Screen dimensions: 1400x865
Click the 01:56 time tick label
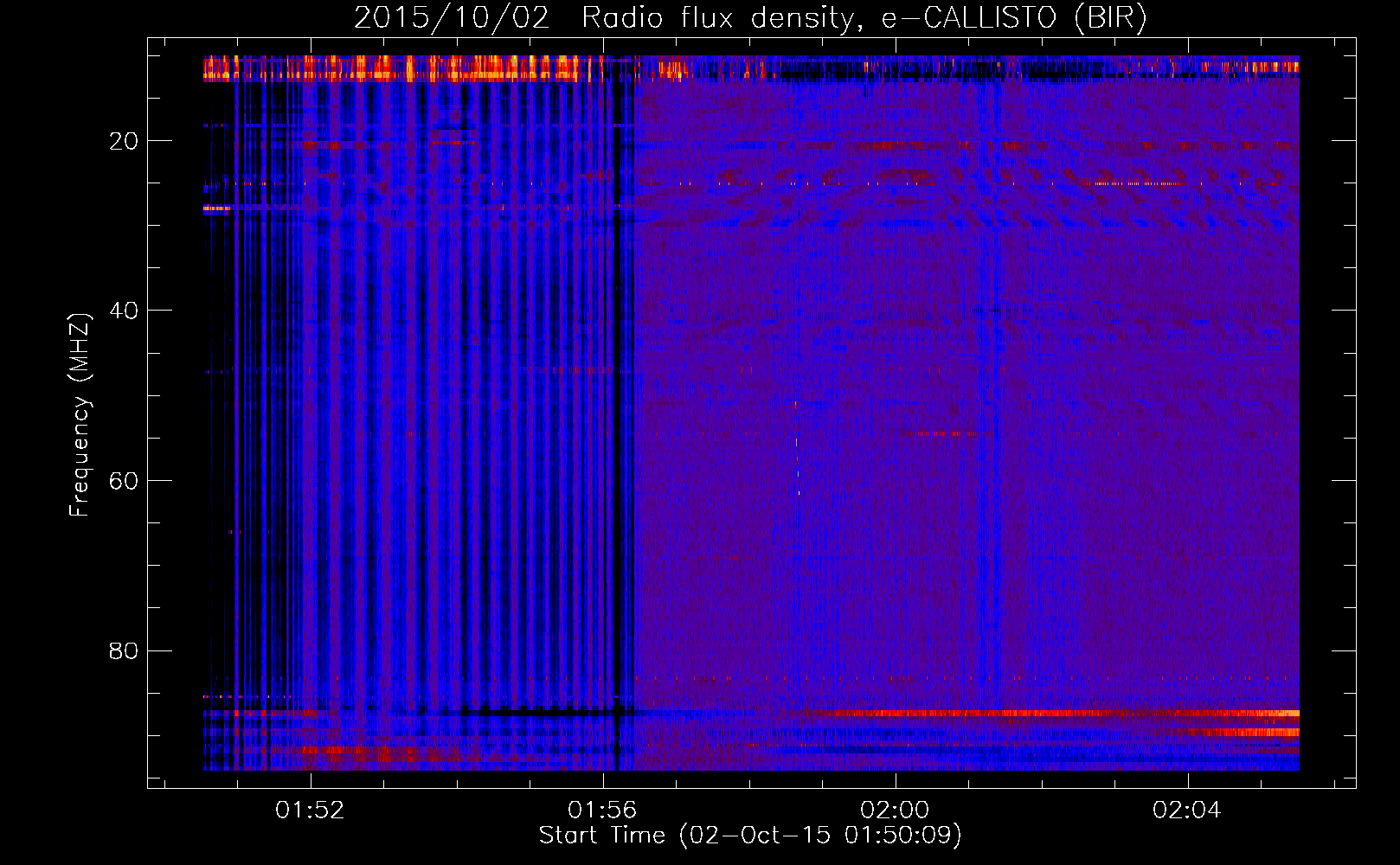[602, 811]
